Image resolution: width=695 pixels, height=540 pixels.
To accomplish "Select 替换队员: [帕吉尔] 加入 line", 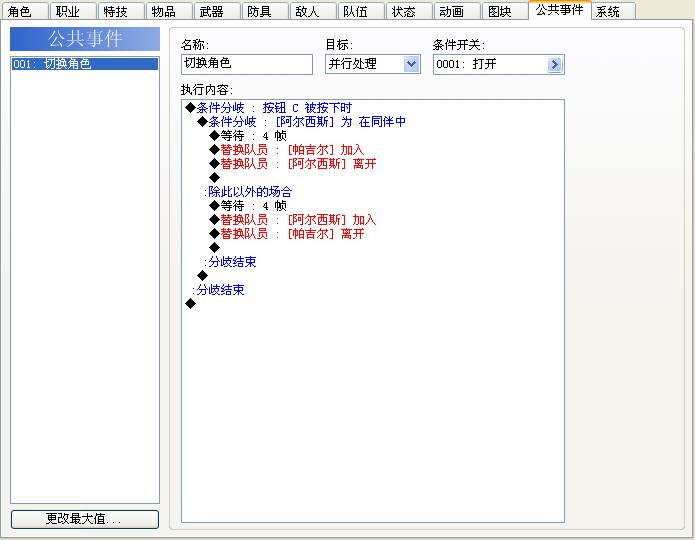I will click(286, 150).
